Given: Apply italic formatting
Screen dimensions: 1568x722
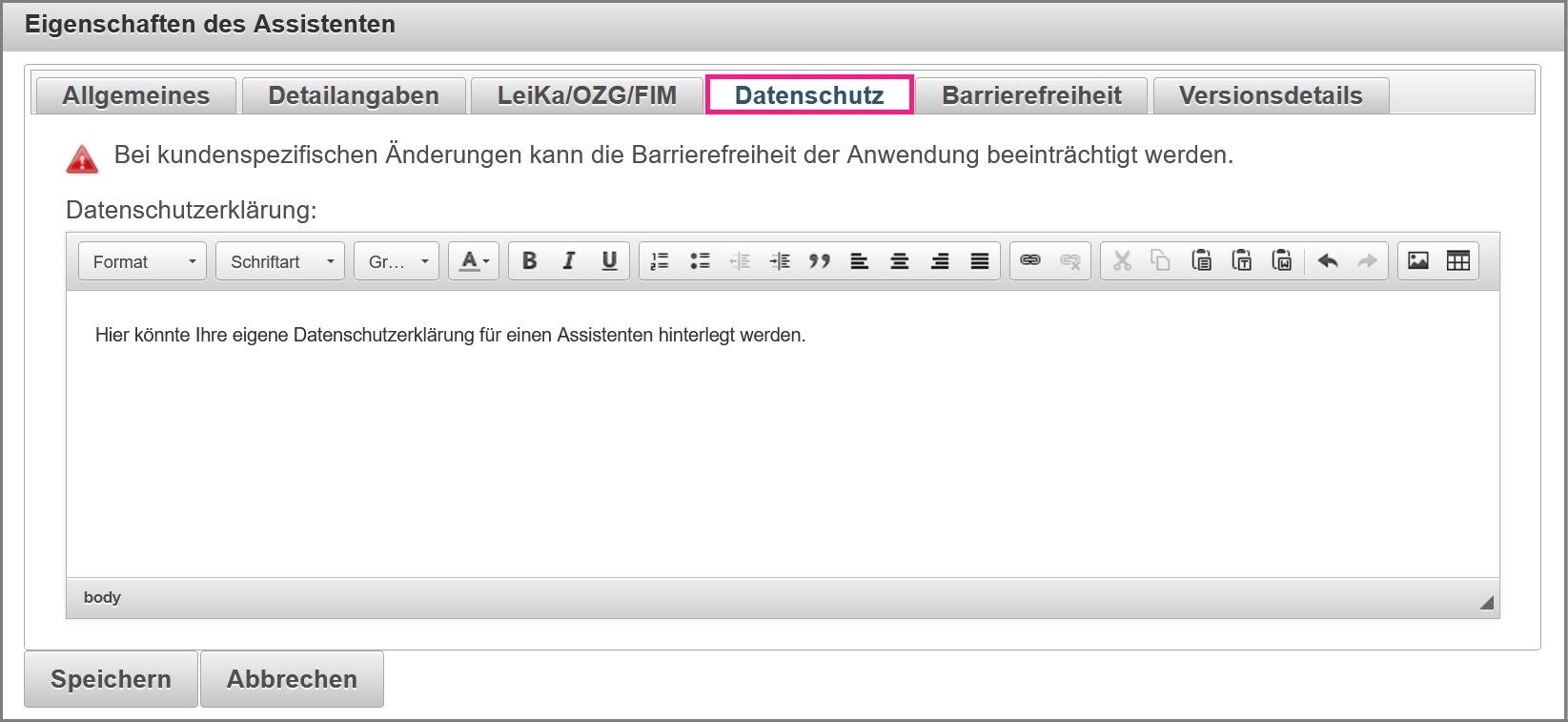Looking at the screenshot, I should pyautogui.click(x=569, y=261).
